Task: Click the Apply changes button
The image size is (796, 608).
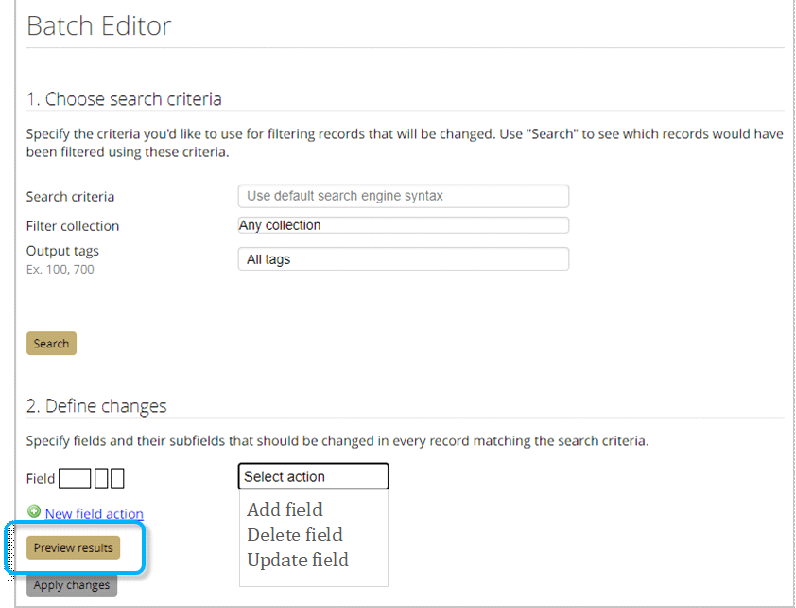Action: coord(71,585)
